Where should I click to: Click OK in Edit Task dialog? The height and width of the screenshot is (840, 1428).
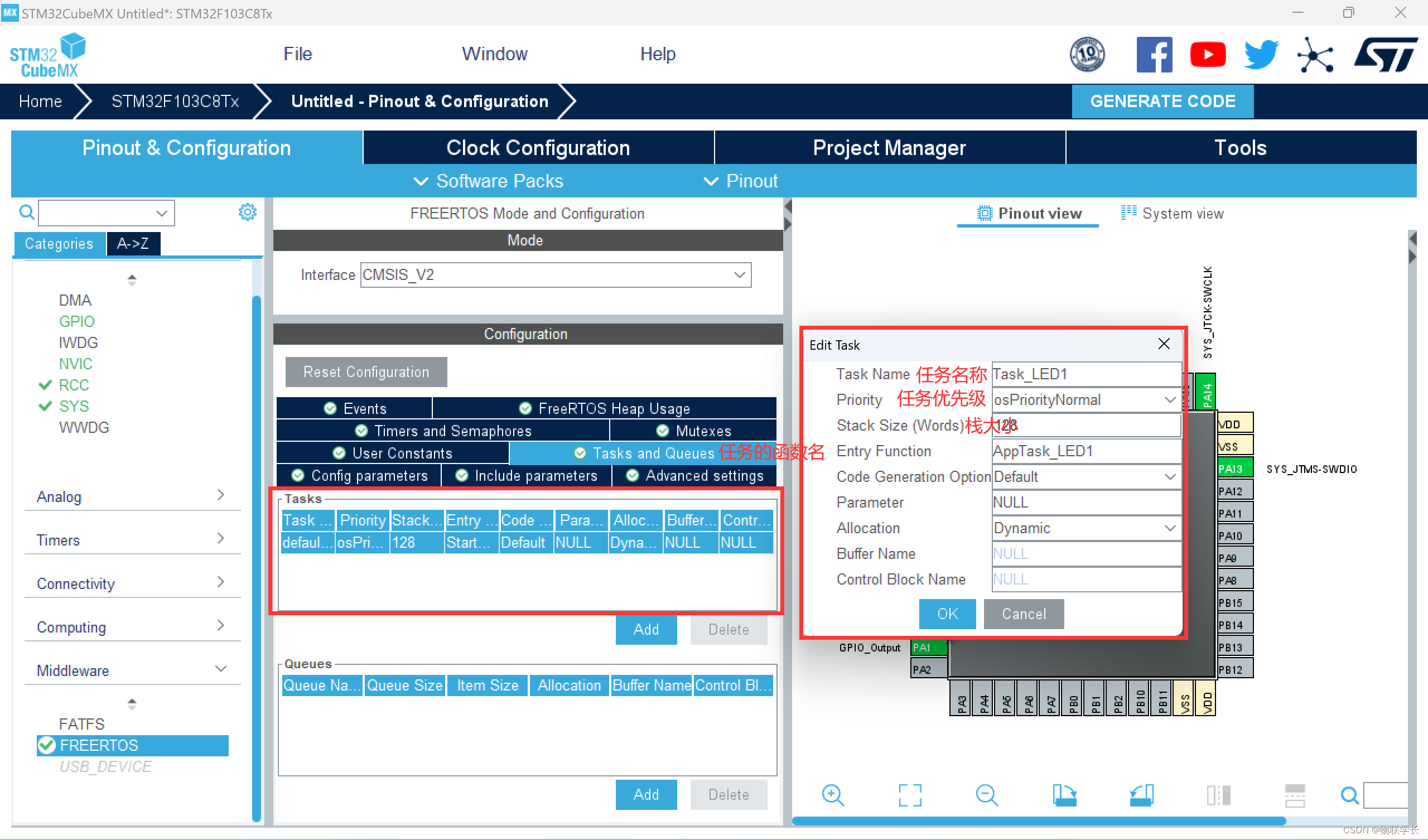click(x=947, y=614)
